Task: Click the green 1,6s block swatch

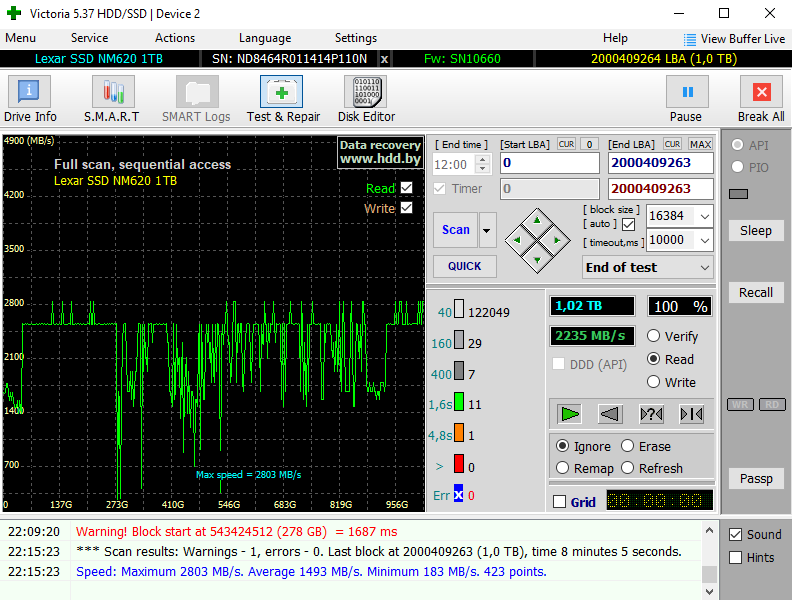Action: tap(459, 402)
